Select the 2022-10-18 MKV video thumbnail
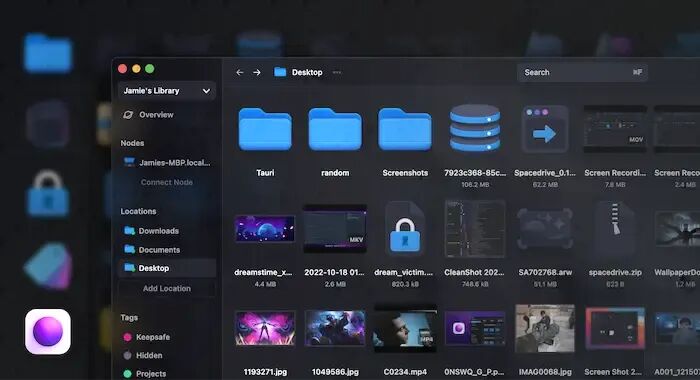 pyautogui.click(x=335, y=229)
